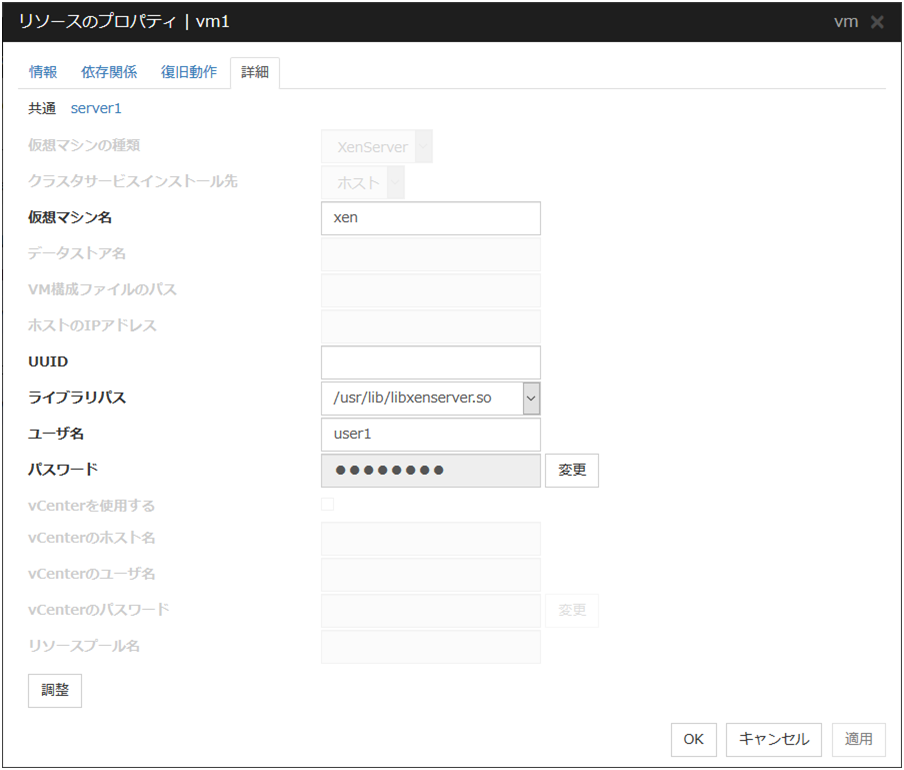The height and width of the screenshot is (770, 904).
Task: Open the 依存関係 tab
Action: (x=109, y=72)
